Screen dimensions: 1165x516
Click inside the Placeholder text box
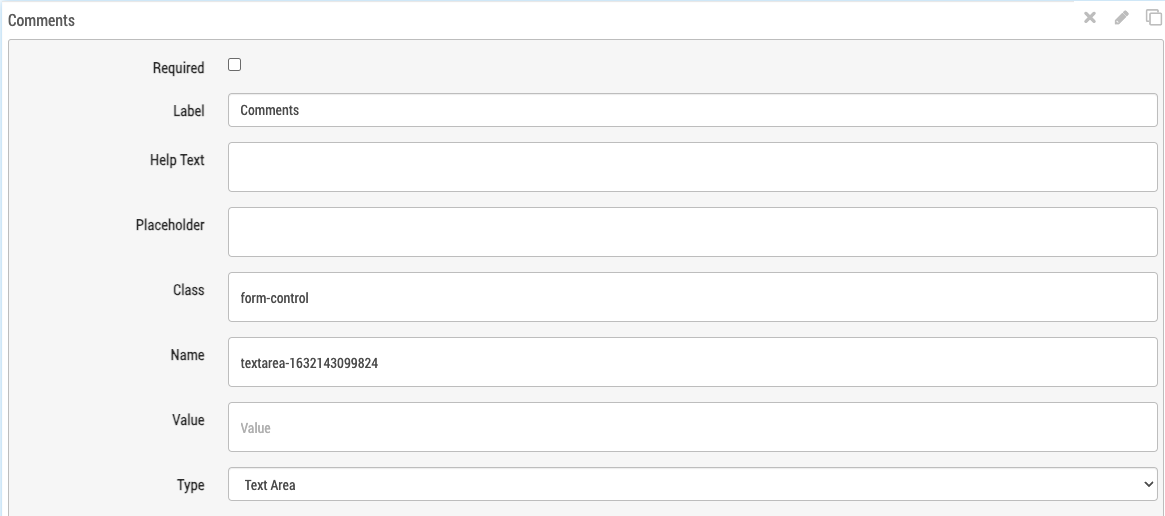[692, 232]
